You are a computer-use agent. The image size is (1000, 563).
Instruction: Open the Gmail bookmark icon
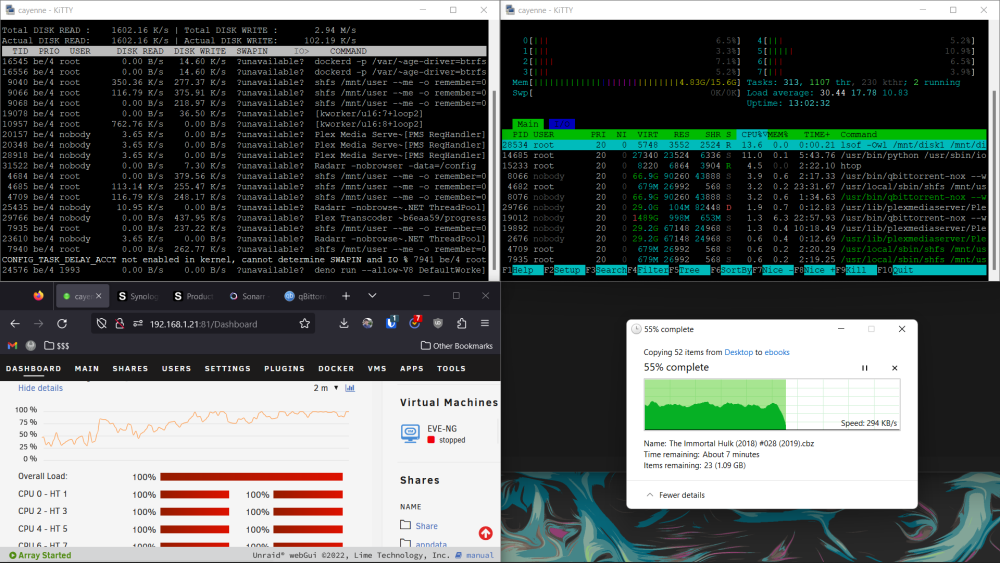12,346
